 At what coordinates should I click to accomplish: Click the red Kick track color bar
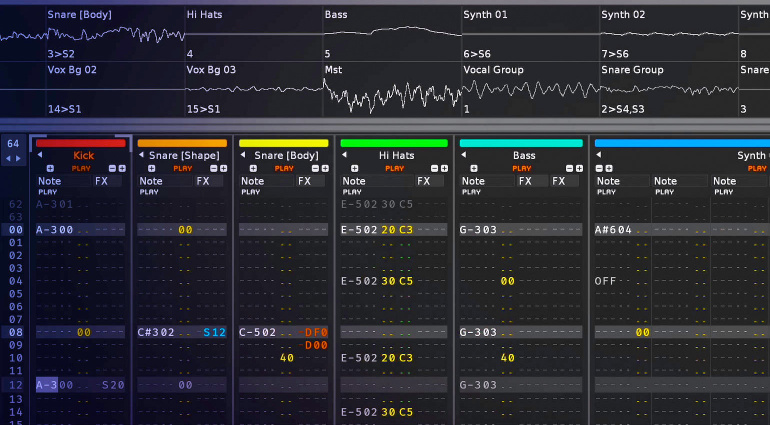coord(82,143)
